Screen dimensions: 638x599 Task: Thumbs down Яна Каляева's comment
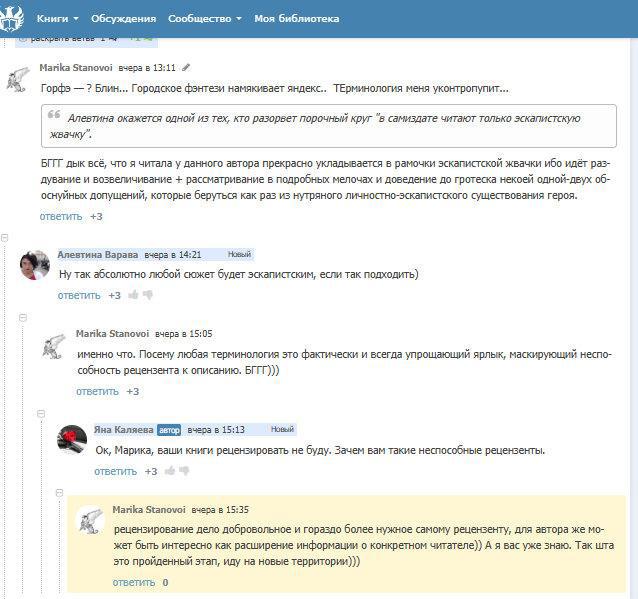coord(183,471)
